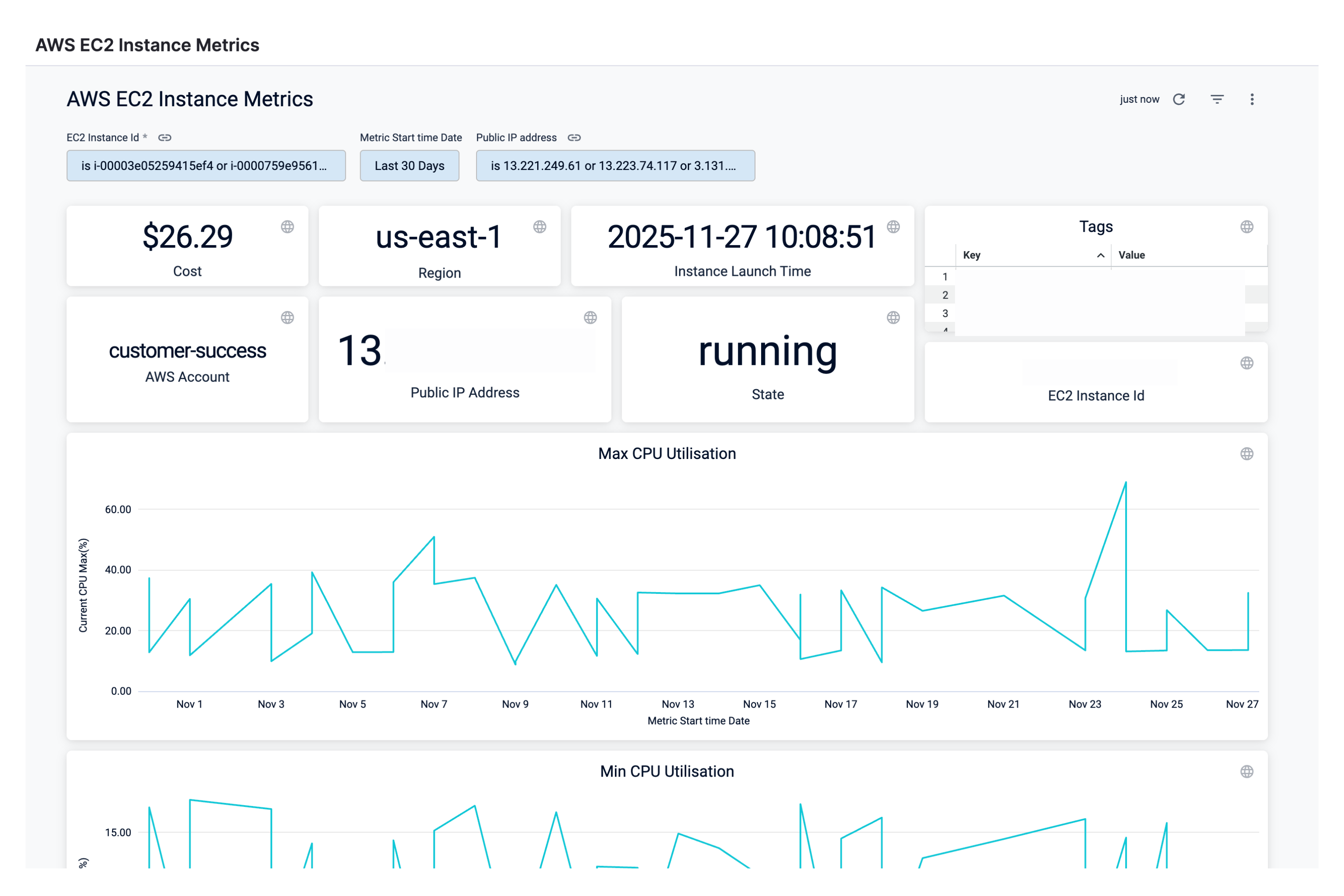This screenshot has width=1344, height=896.
Task: Open the Last 30 Days date filter
Action: coord(409,166)
